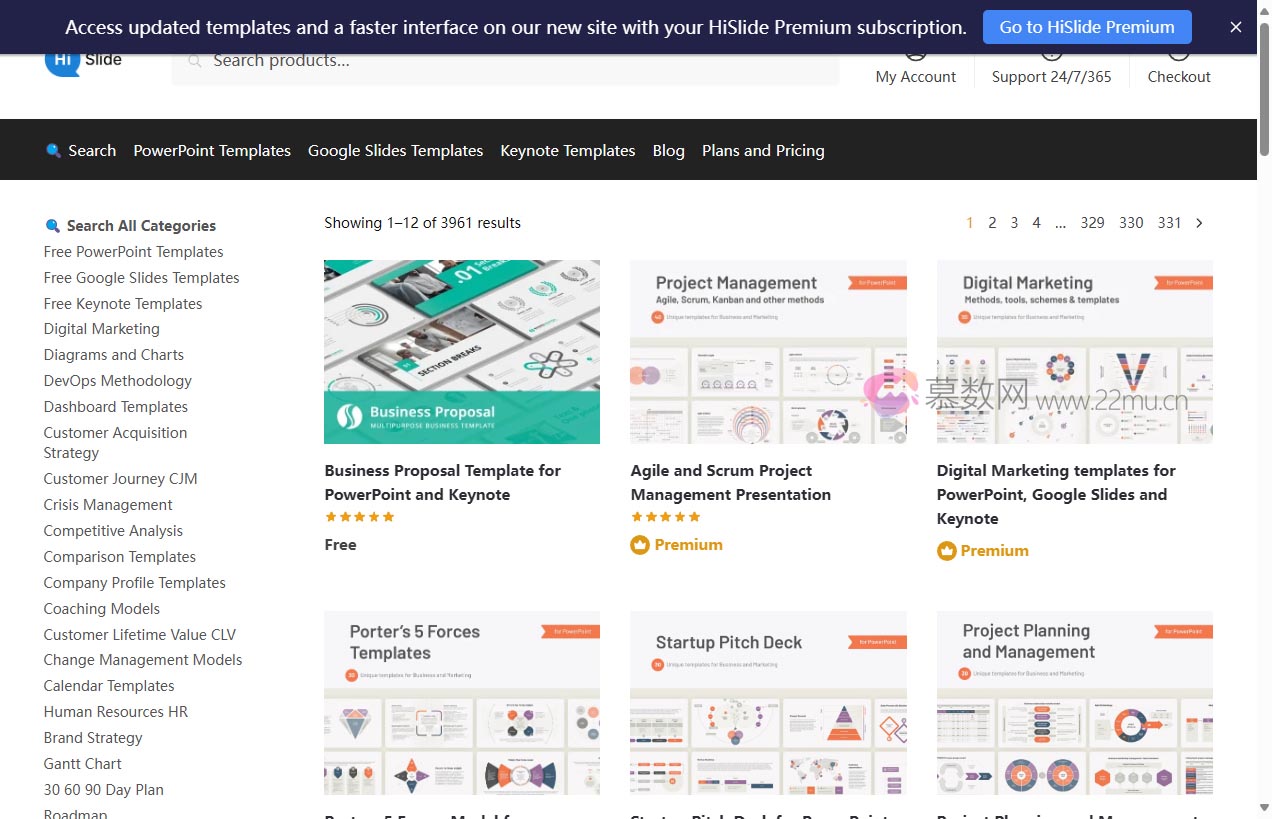Jump to results page 331

click(x=1169, y=223)
